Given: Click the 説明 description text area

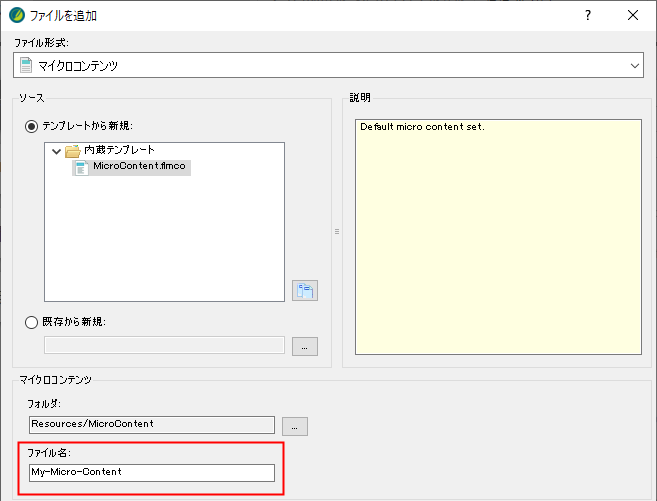Looking at the screenshot, I should 495,240.
